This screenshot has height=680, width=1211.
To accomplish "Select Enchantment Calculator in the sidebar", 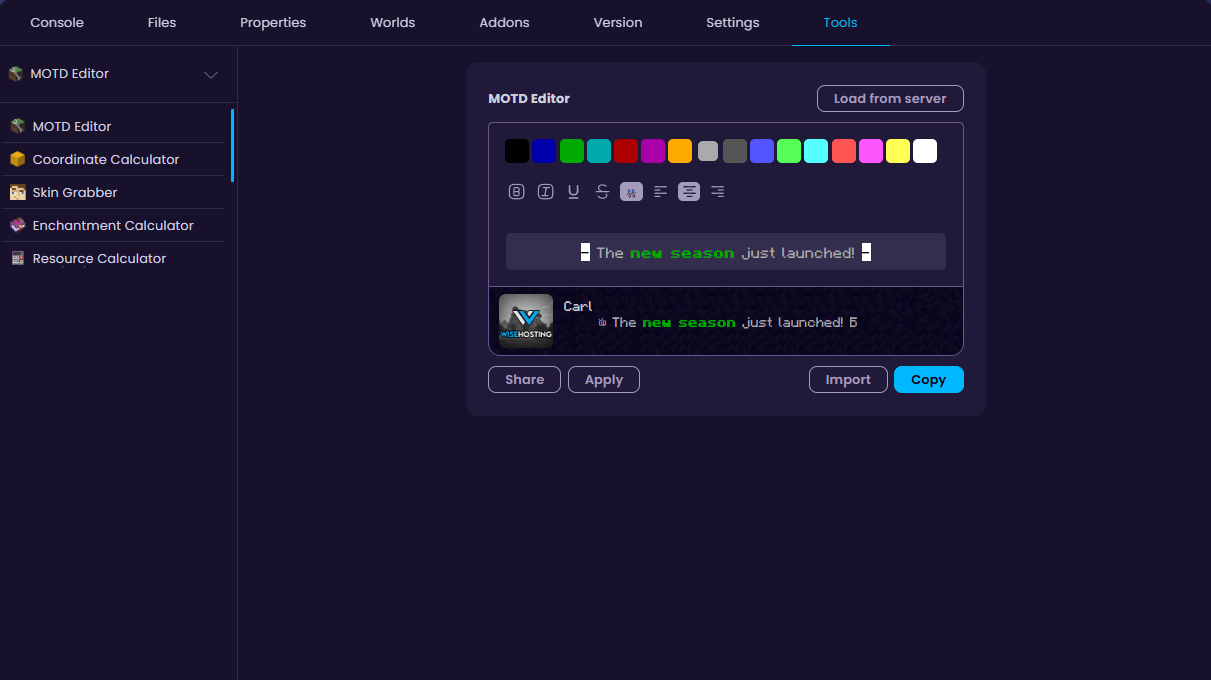I will coord(113,225).
